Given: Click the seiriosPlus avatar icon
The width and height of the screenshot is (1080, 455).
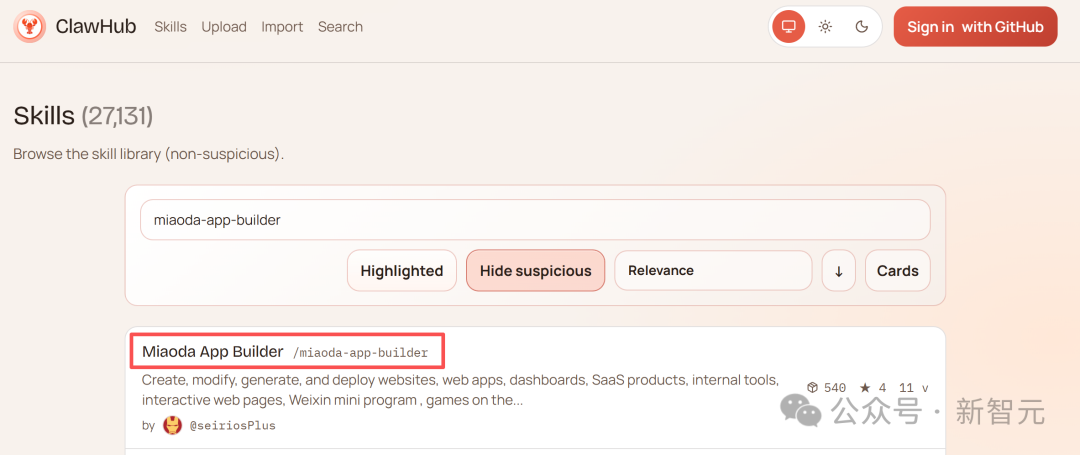Looking at the screenshot, I should pos(172,425).
